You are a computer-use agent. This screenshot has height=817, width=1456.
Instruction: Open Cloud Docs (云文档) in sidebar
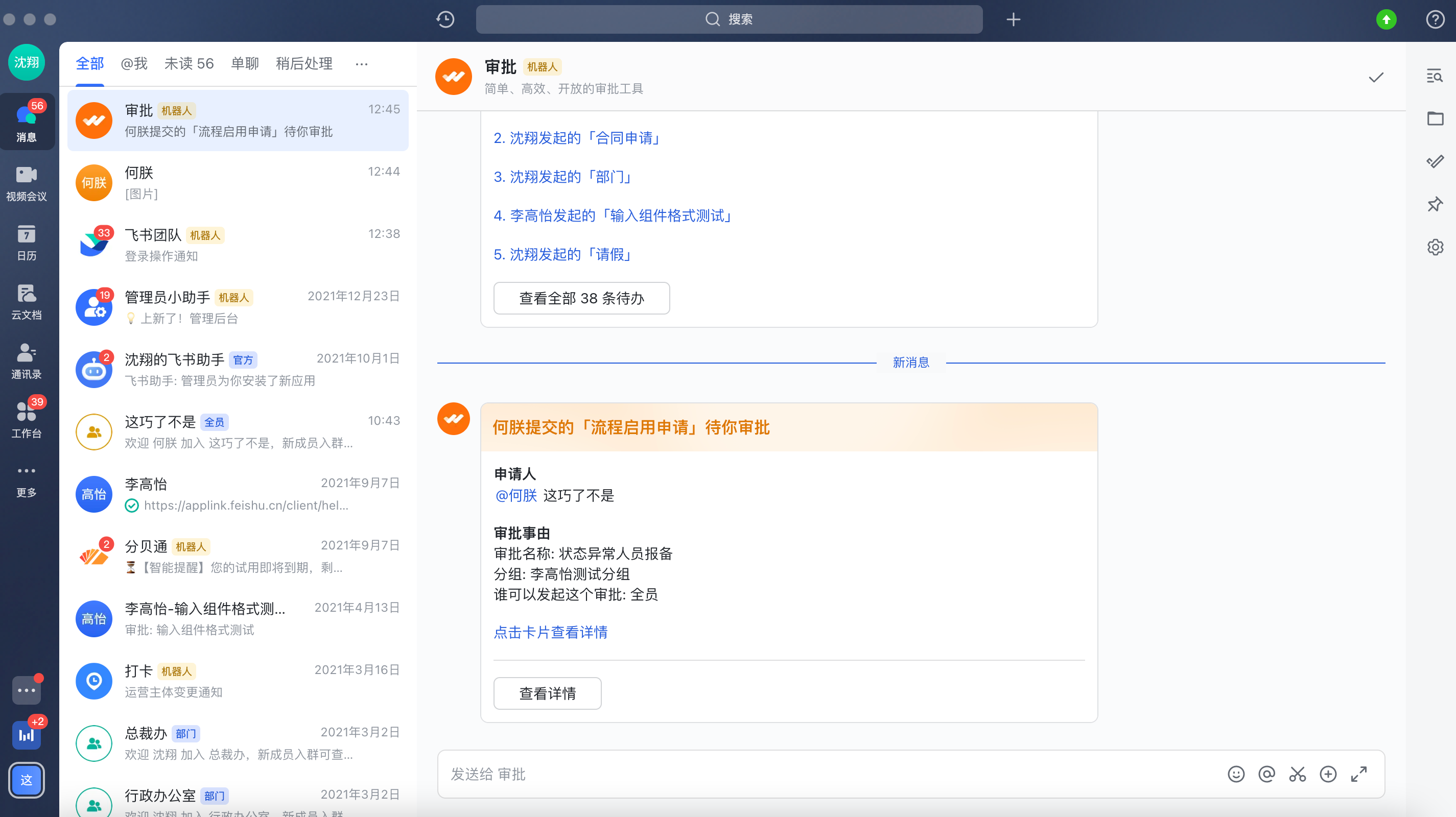point(27,302)
